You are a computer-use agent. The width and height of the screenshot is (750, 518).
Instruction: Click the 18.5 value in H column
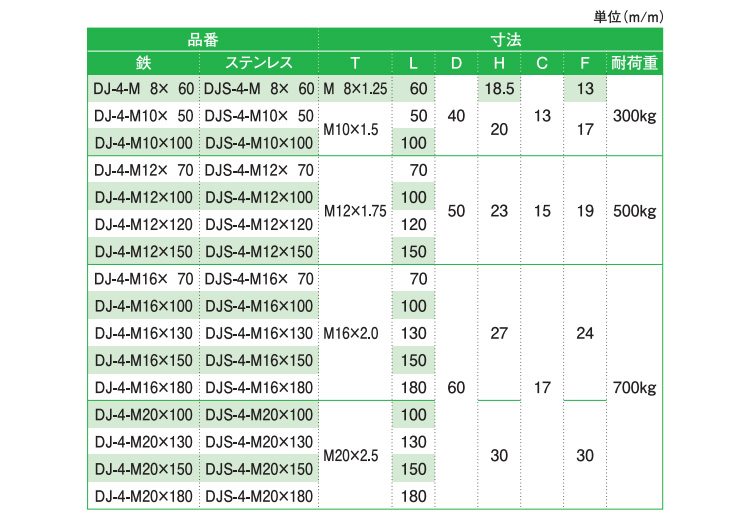(499, 90)
